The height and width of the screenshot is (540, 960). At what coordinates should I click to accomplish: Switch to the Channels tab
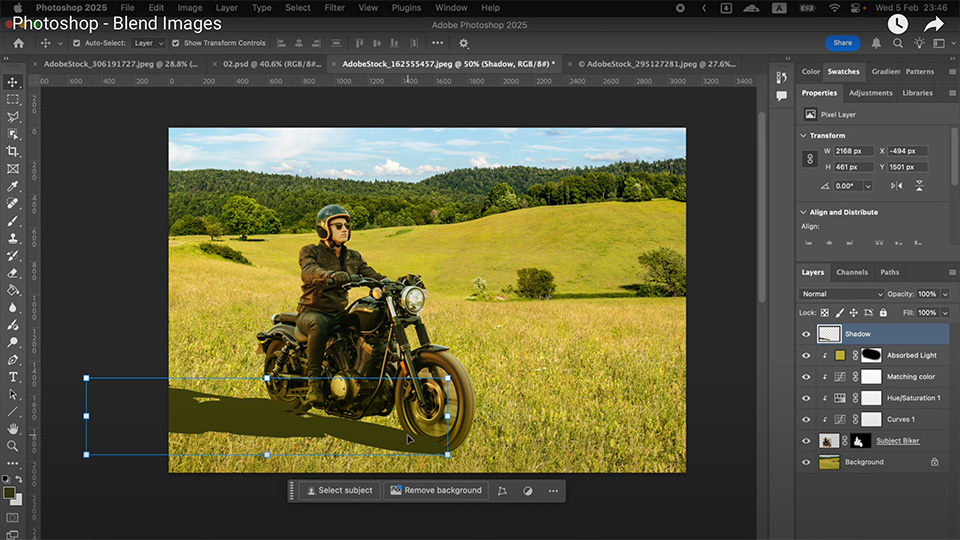tap(852, 272)
